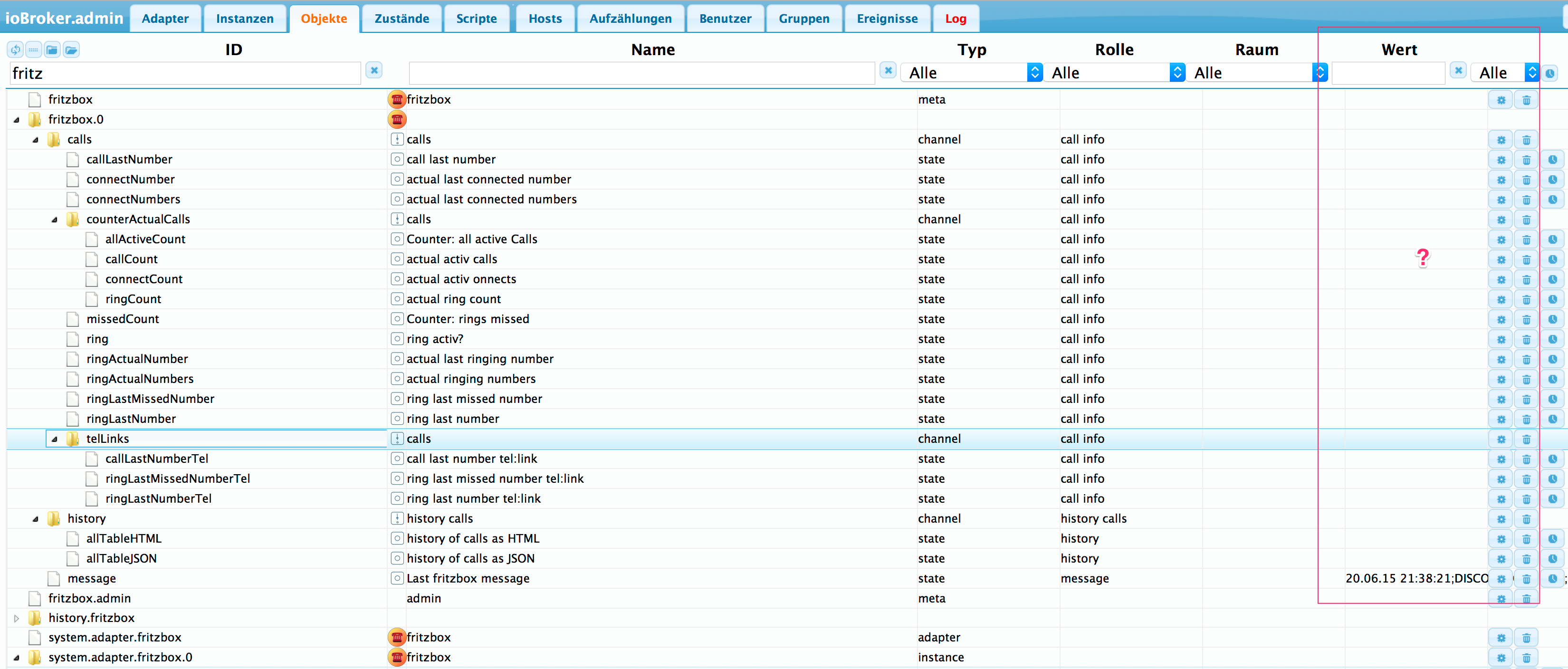Viewport: 1568px width, 669px height.
Task: Clear the Wert filter with the X icon
Action: pos(1458,71)
